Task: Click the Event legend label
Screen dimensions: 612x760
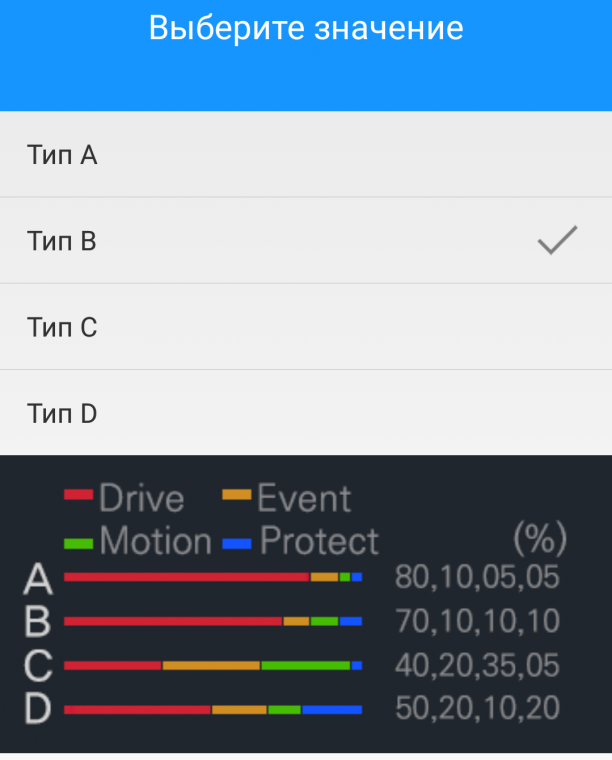Action: (x=304, y=498)
